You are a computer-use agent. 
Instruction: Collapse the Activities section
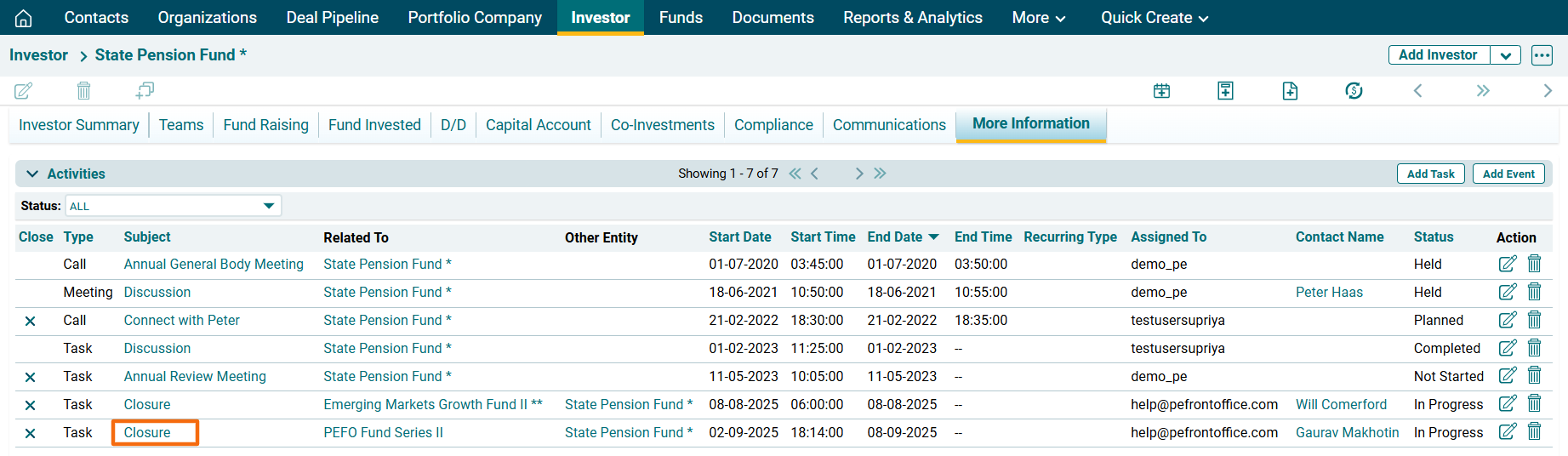(32, 174)
